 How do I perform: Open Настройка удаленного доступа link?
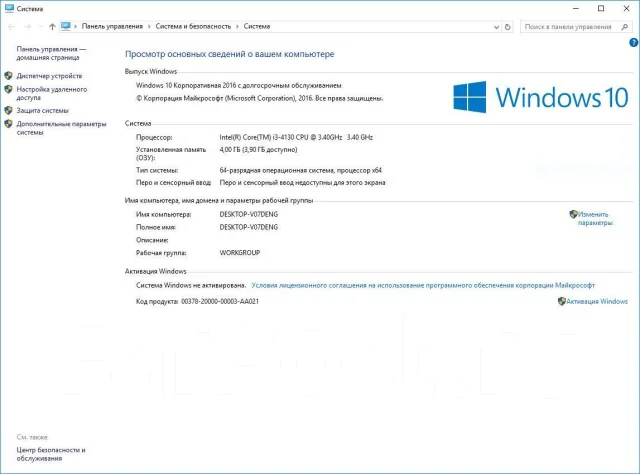51,93
